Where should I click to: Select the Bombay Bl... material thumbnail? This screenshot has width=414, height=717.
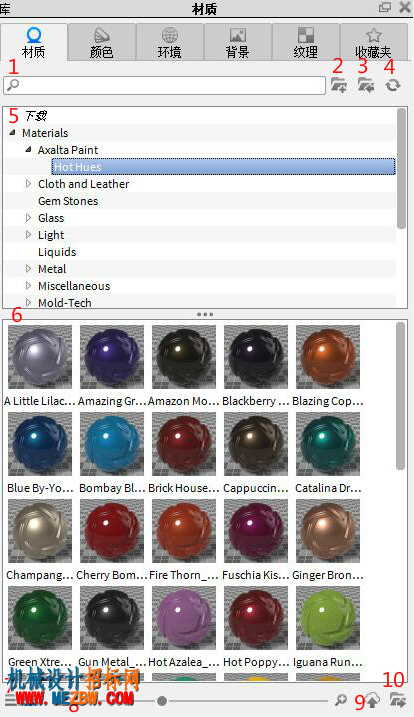click(112, 444)
